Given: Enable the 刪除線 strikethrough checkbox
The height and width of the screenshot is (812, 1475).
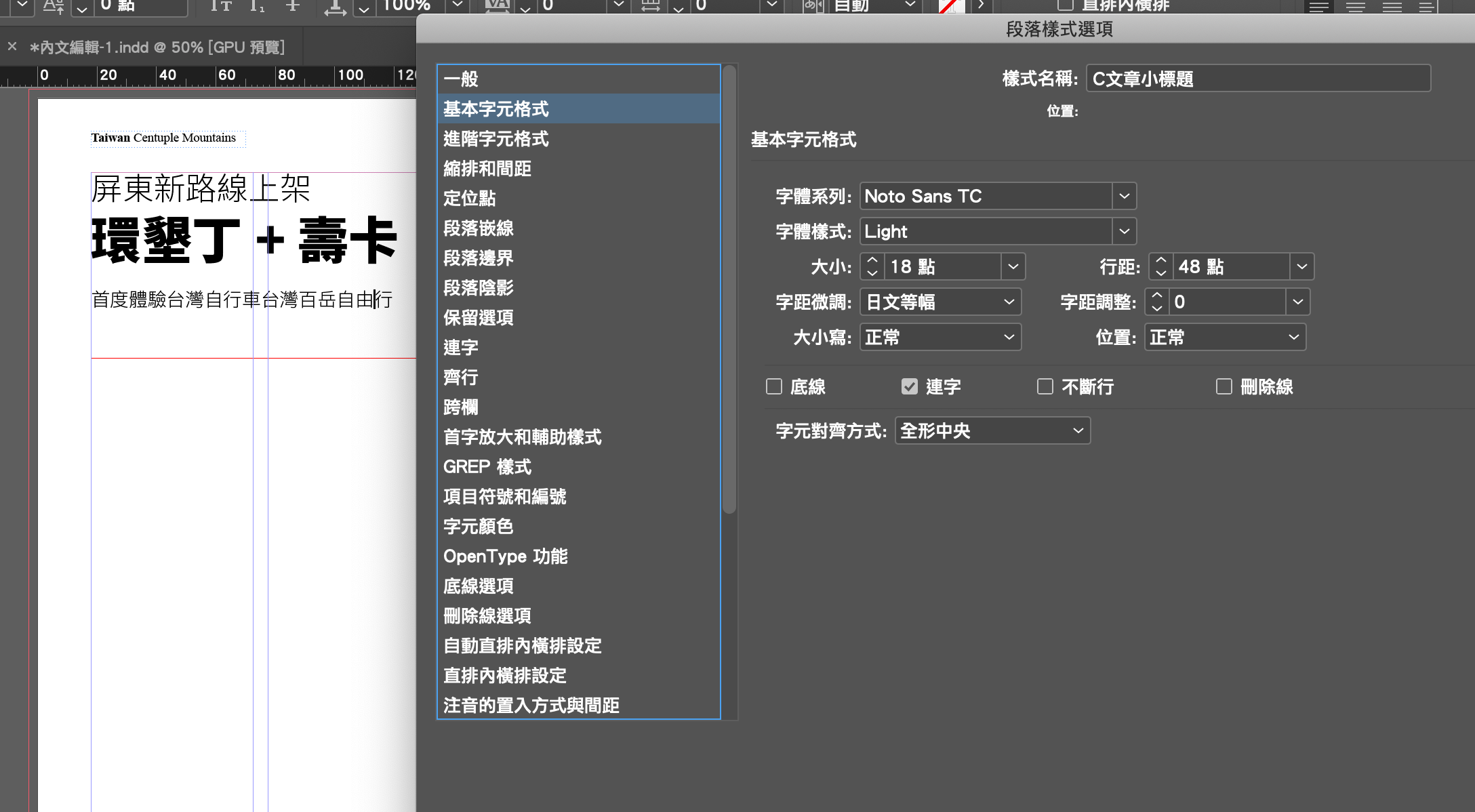Looking at the screenshot, I should pyautogui.click(x=1224, y=386).
